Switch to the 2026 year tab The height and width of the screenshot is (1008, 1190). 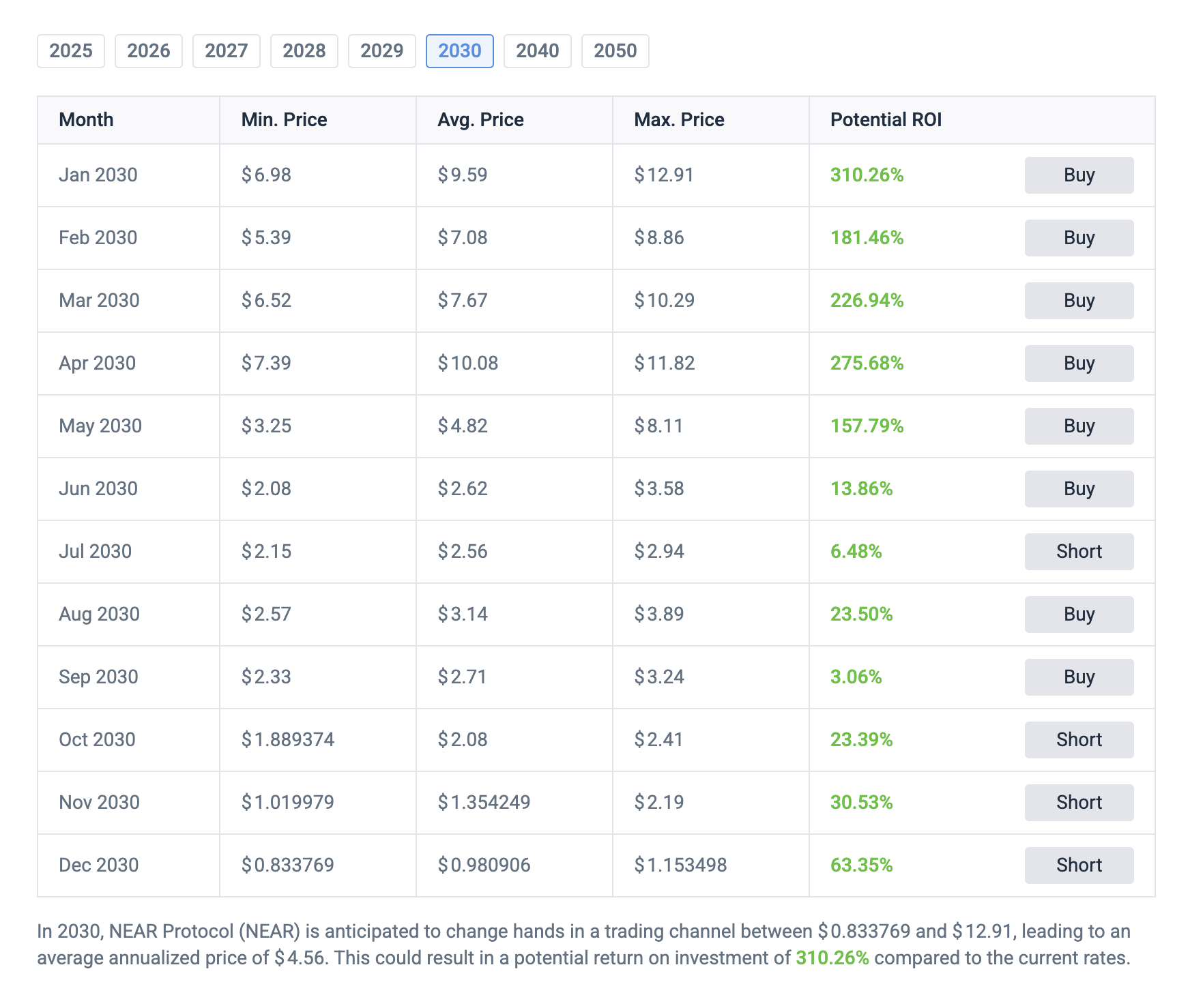tap(149, 51)
